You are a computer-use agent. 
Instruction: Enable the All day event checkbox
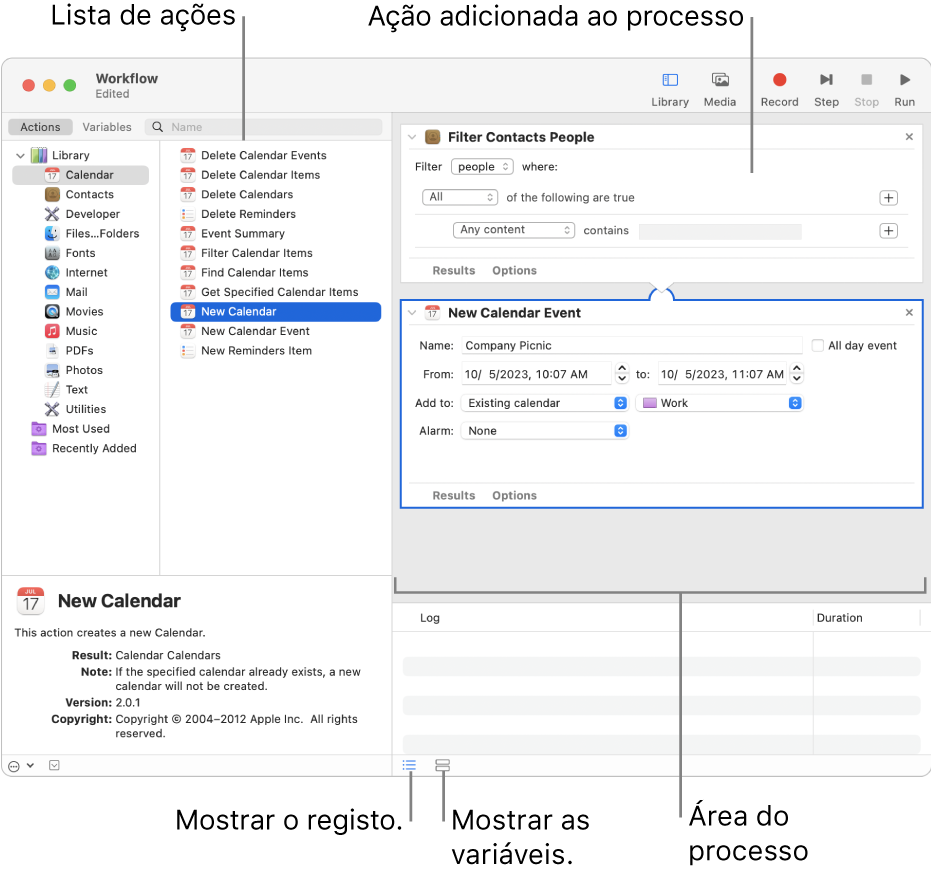point(818,345)
